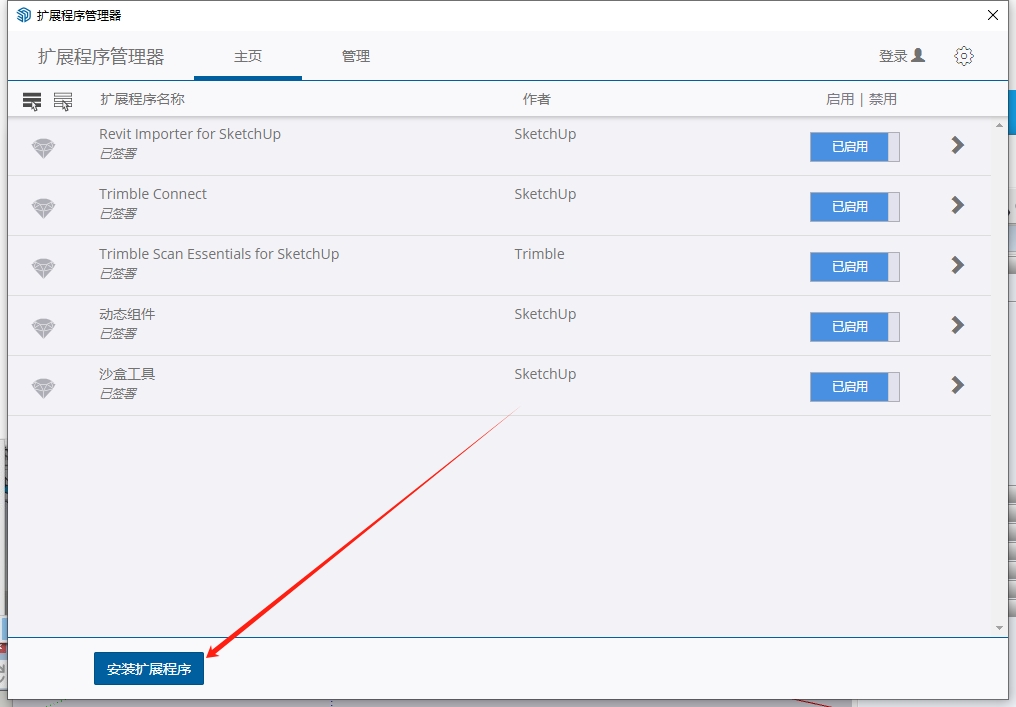
Task: Expand details chevron for 动态组件
Action: (958, 325)
